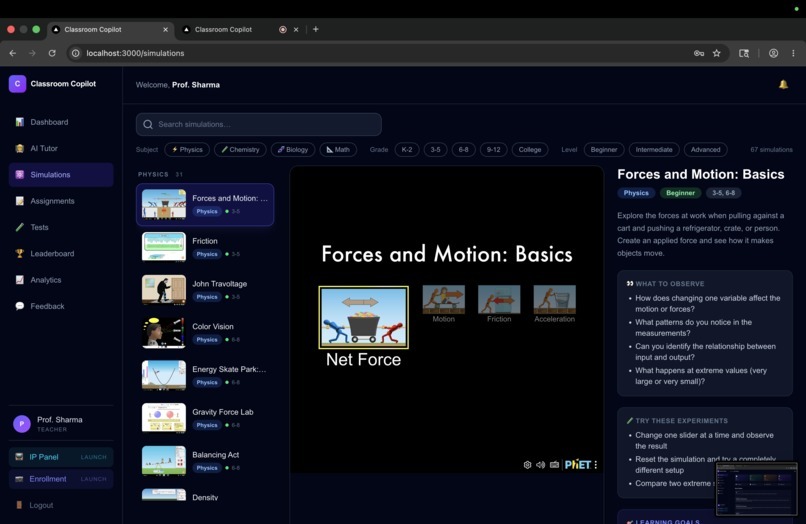
Task: Click the keyboard shortcuts icon
Action: pyautogui.click(x=554, y=464)
